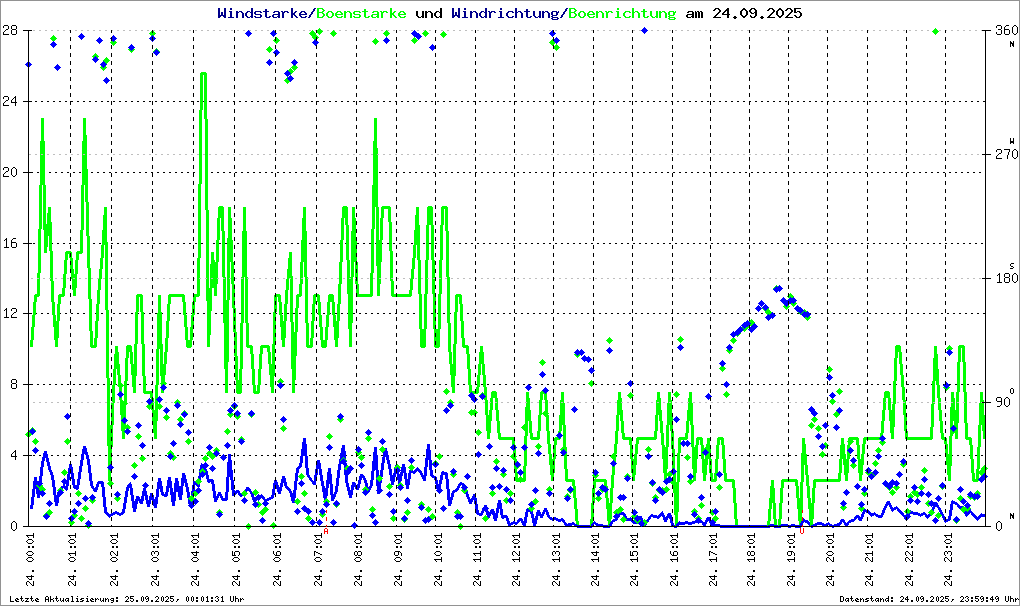Click the 24. 18:01 time axis label
Screen dimensions: 1020x606
[x=752, y=559]
